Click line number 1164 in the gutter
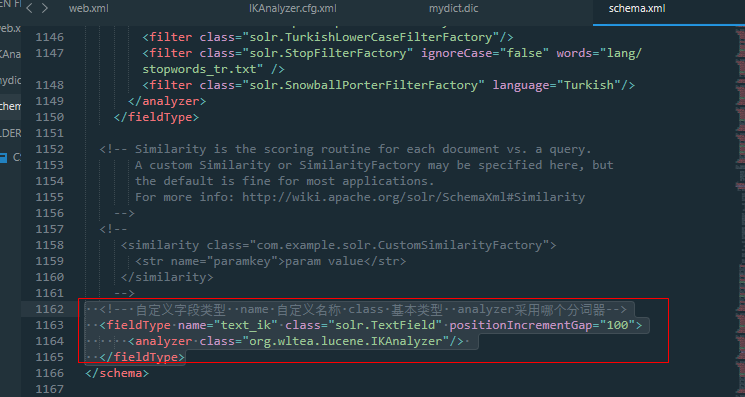 click(x=49, y=341)
